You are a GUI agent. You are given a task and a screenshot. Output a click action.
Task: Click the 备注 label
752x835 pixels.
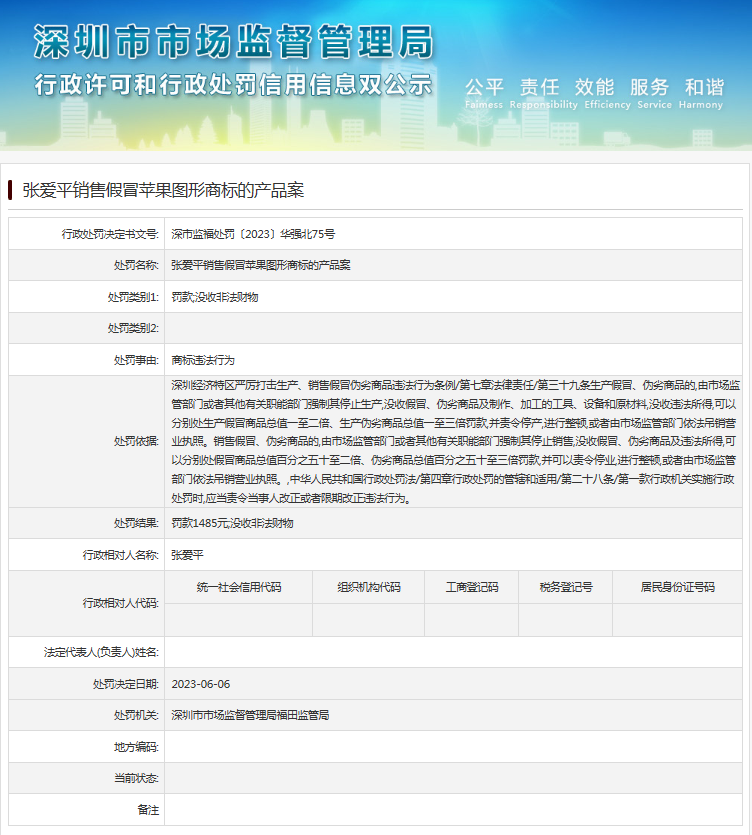[148, 809]
